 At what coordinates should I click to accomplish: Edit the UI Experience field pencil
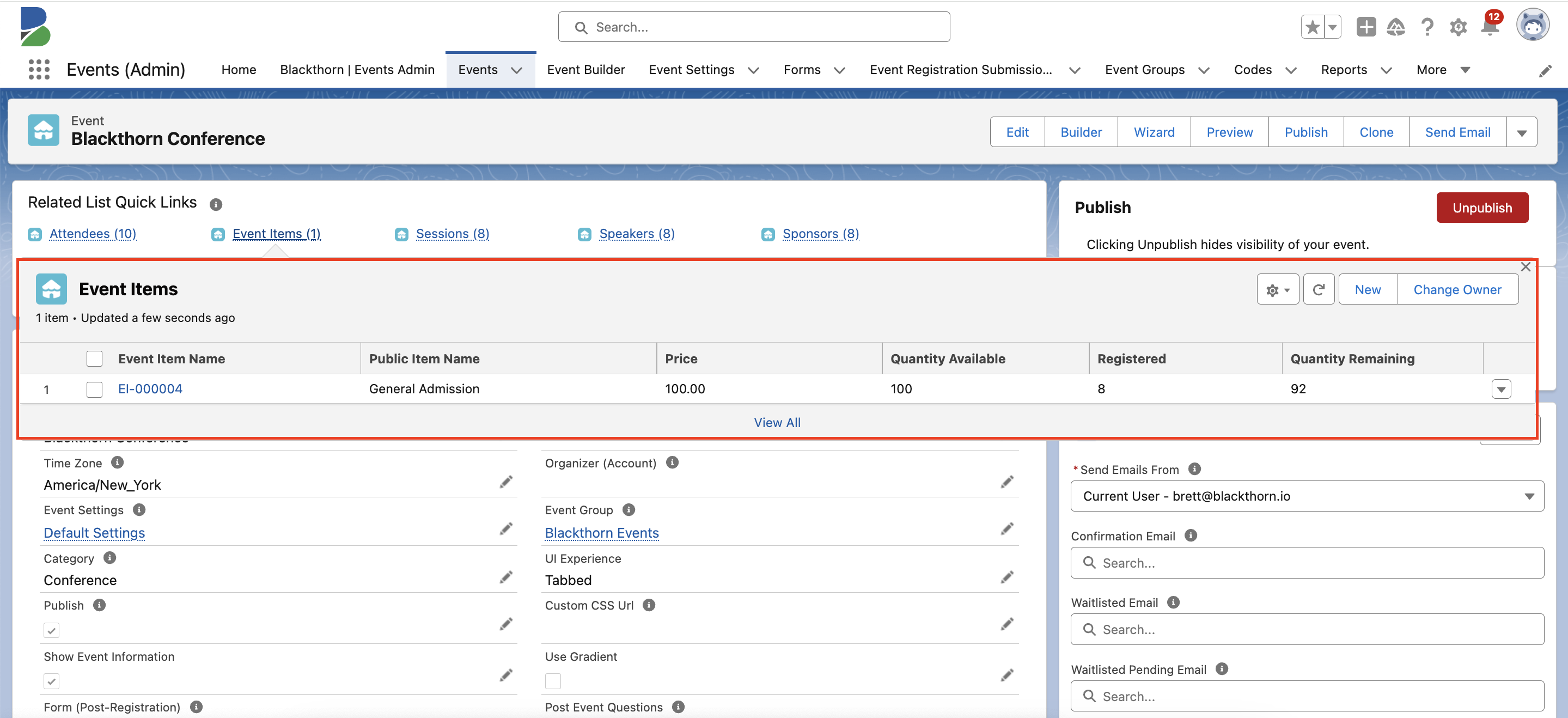click(x=1007, y=577)
